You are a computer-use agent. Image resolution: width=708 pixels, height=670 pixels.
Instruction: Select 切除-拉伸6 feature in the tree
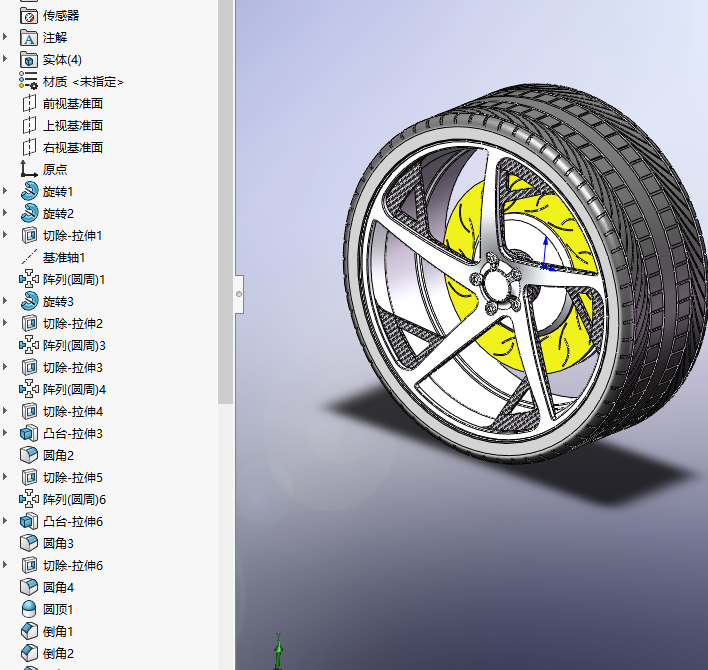72,565
